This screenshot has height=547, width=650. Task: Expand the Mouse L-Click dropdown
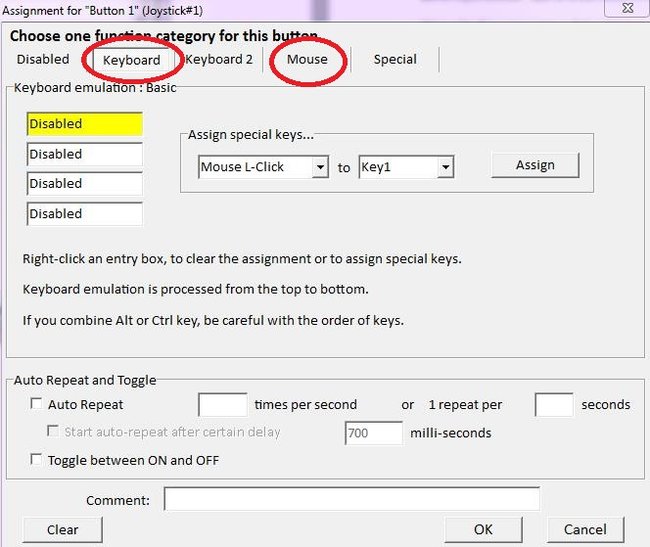(320, 167)
